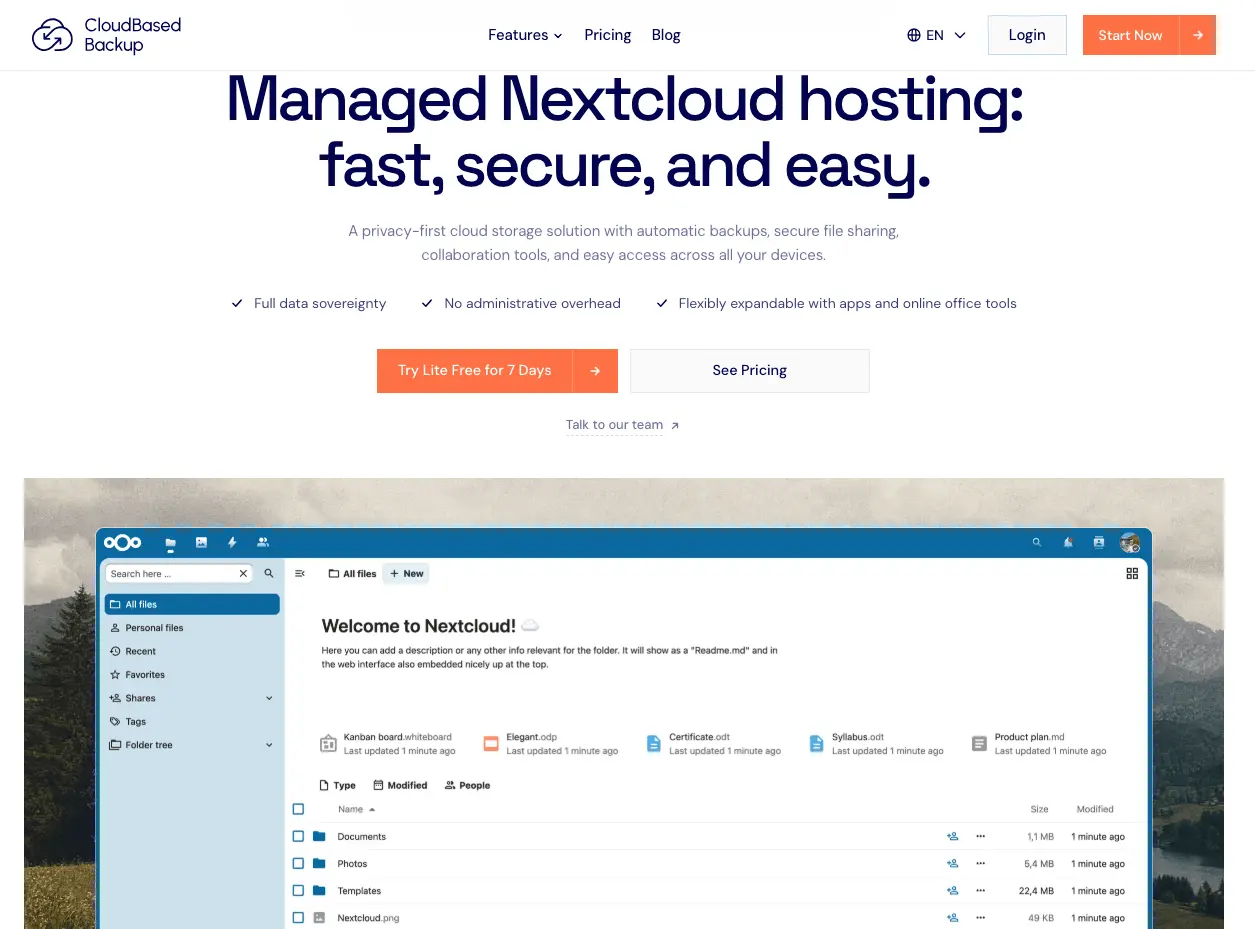Tick the checkbox for the Photos folder
This screenshot has width=1255, height=929.
298,863
